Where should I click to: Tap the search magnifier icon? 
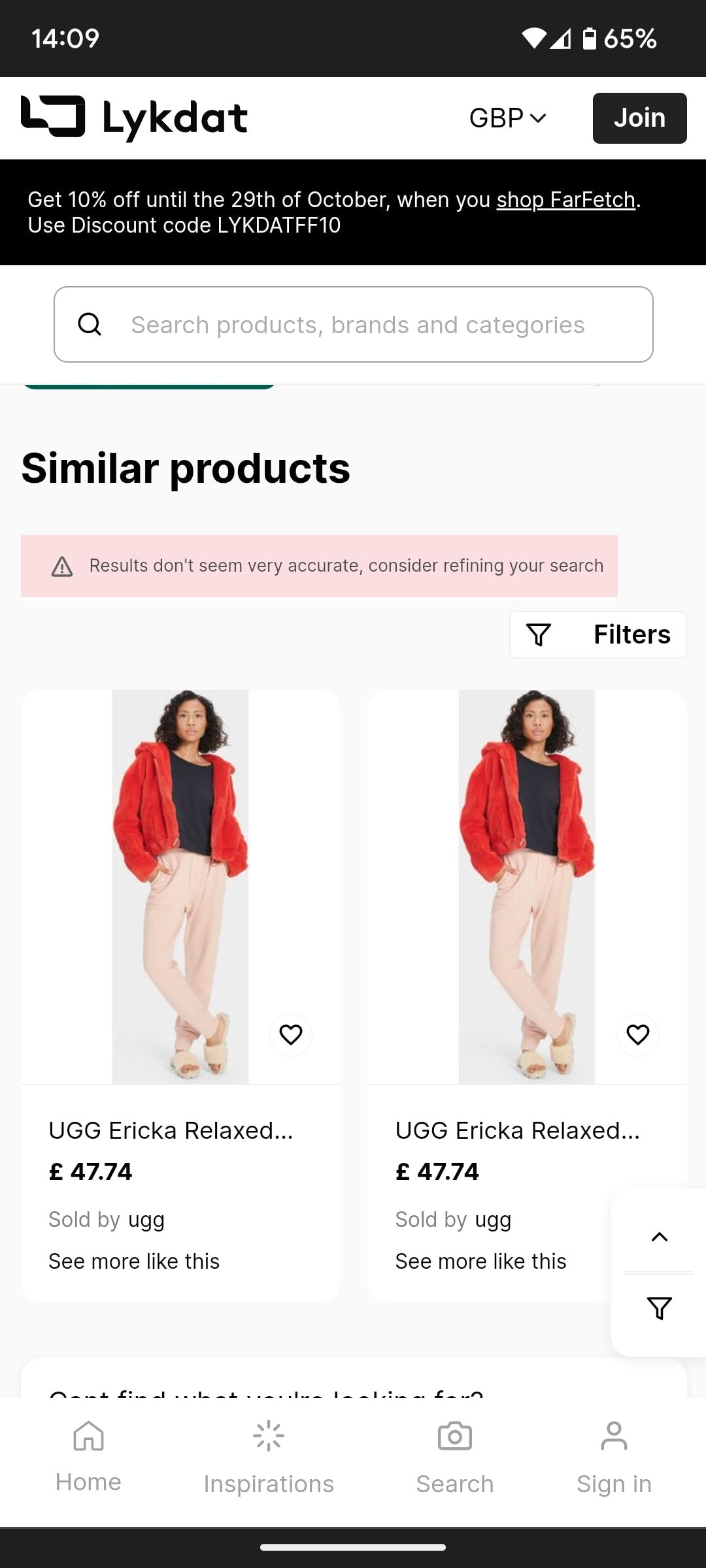click(90, 323)
